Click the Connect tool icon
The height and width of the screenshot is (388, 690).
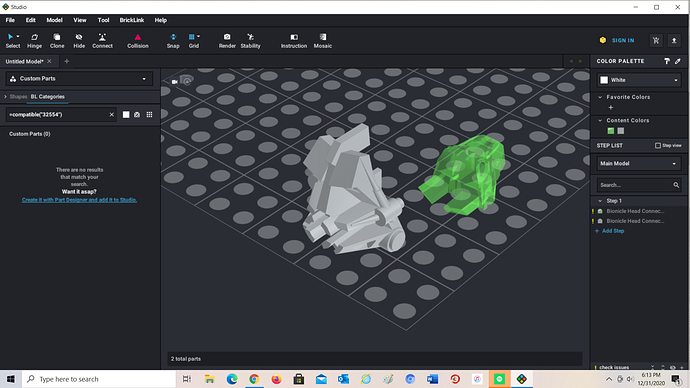coord(102,41)
